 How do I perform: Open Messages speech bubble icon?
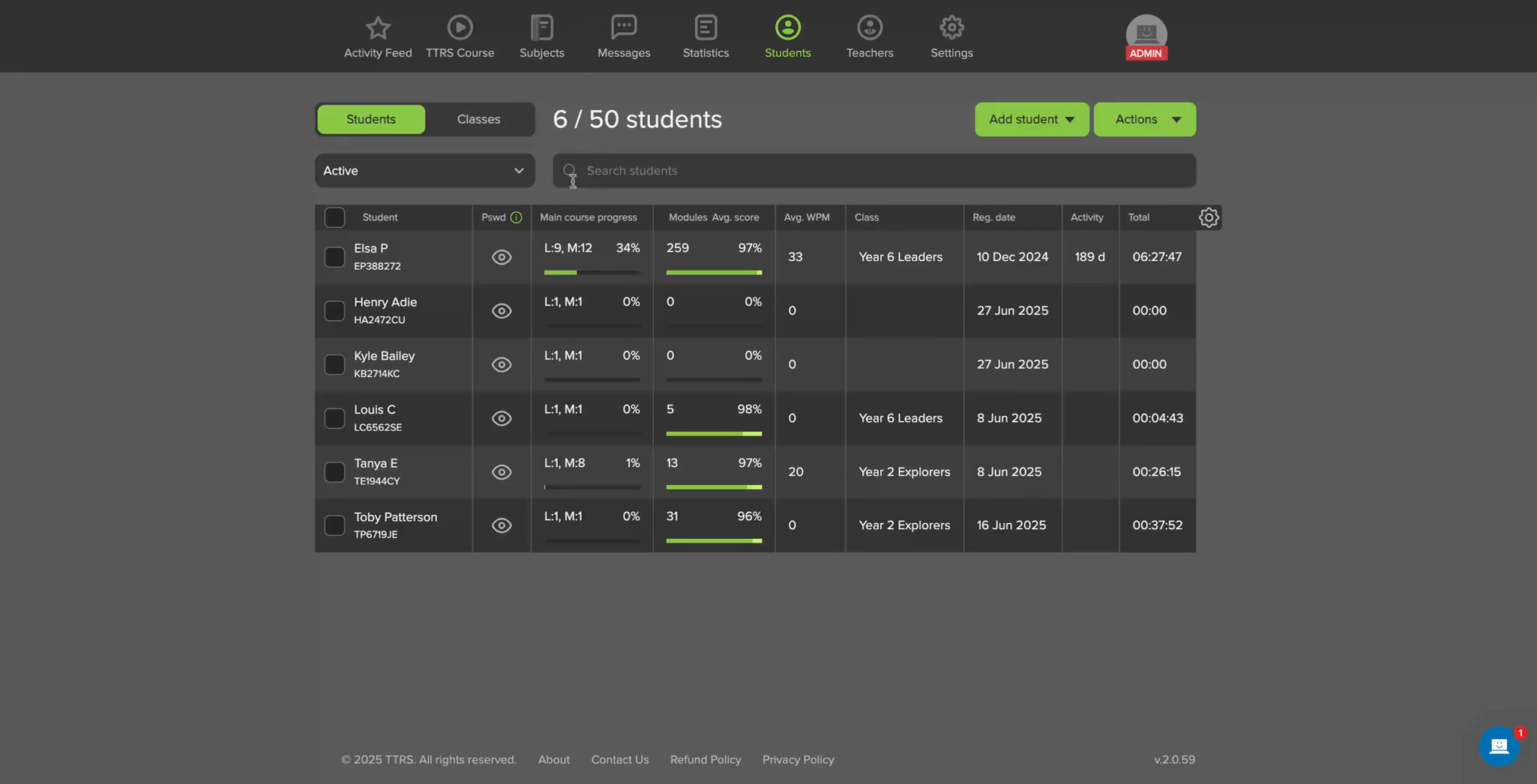pos(624,28)
